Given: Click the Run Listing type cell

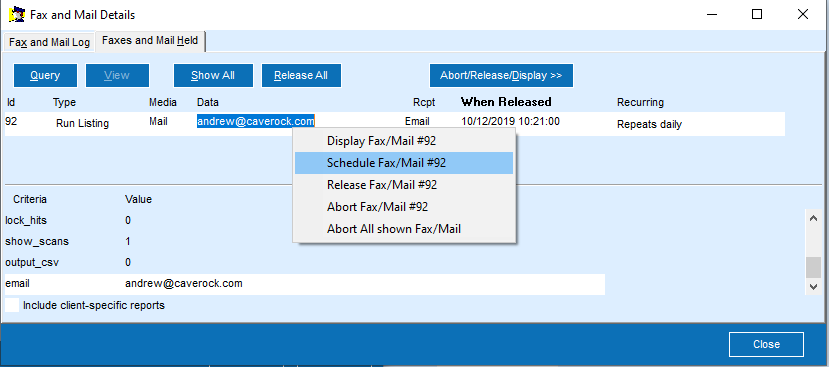Looking at the screenshot, I should click(82, 124).
